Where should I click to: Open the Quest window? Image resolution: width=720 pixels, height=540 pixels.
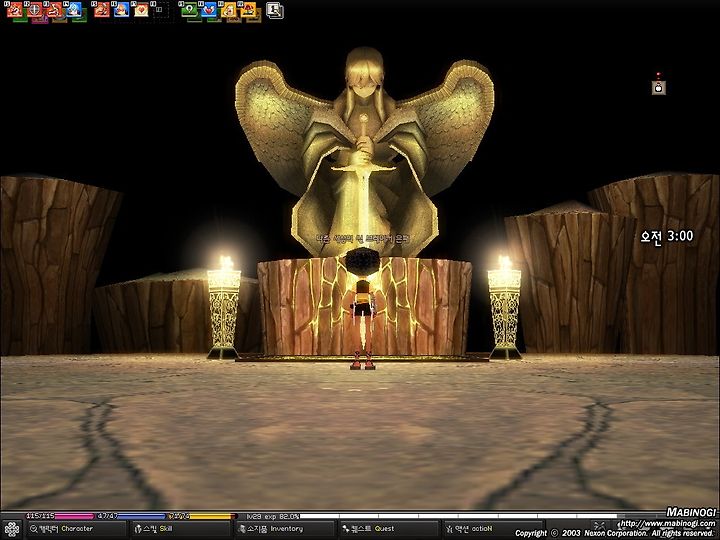pos(388,529)
